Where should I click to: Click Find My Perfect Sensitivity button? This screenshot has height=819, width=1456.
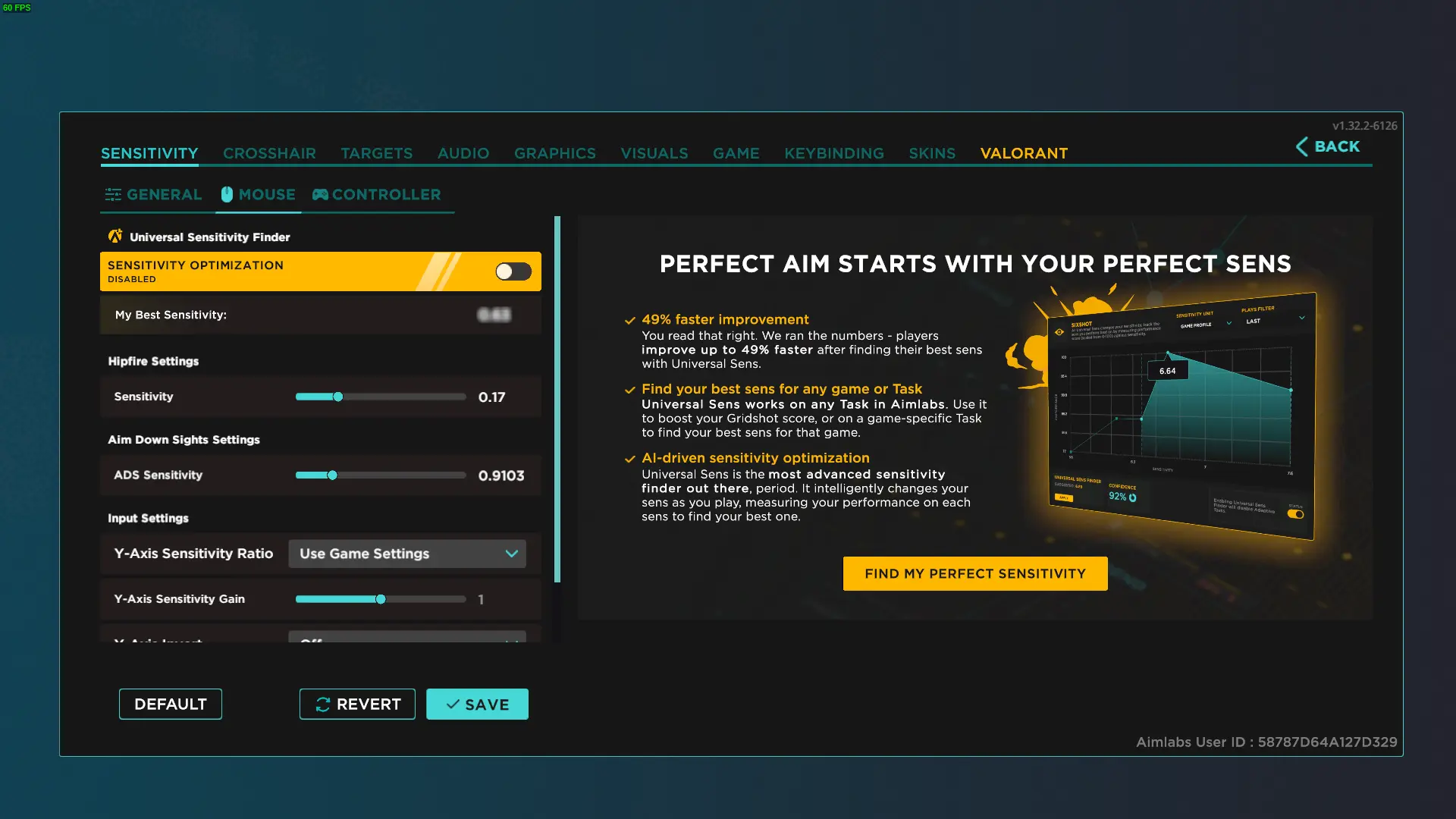pos(975,574)
